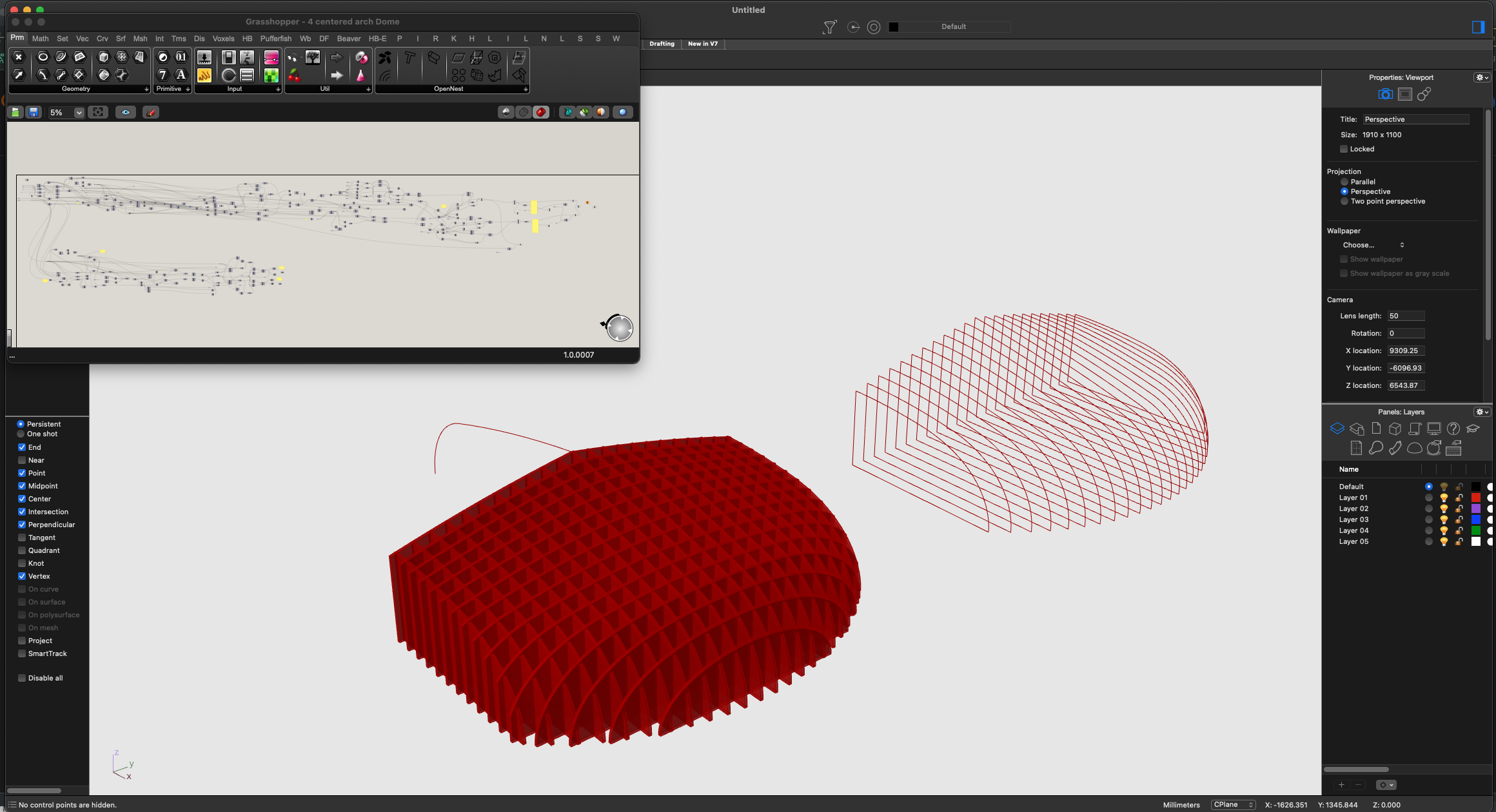Enable the Tangent object snap
Viewport: 1496px width, 812px height.
click(22, 537)
